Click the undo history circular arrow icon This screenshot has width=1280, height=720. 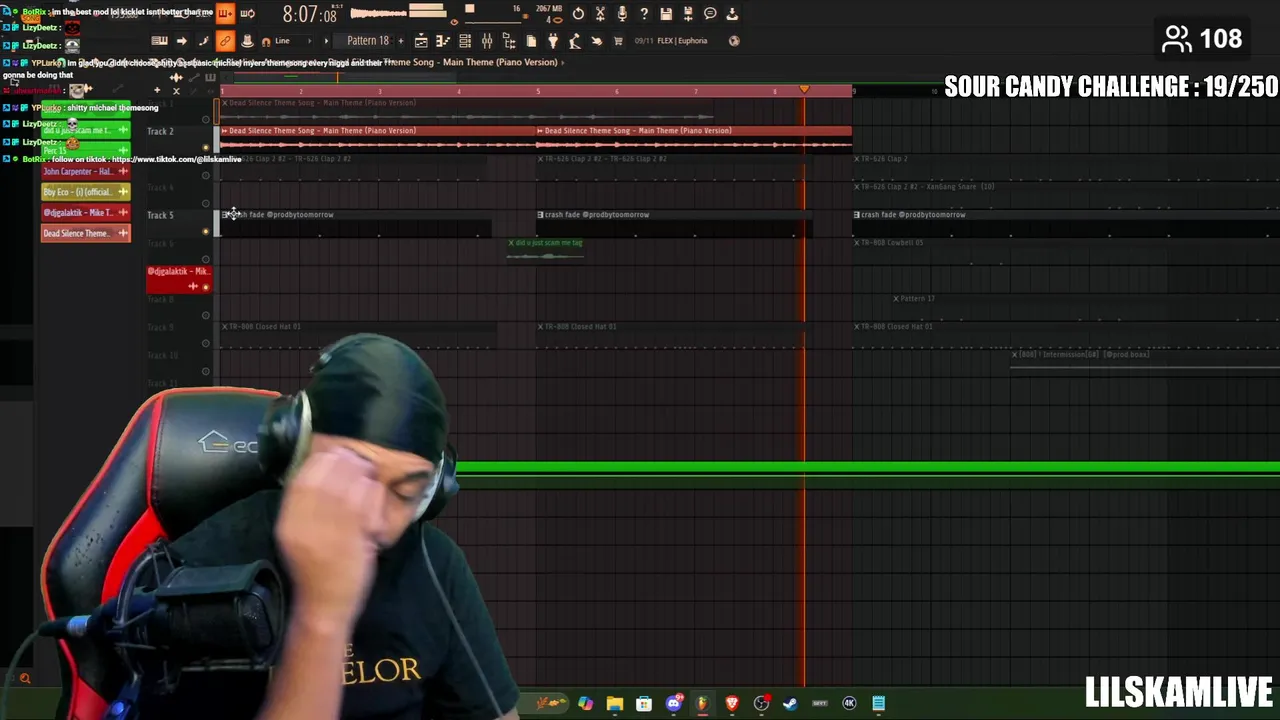(578, 14)
